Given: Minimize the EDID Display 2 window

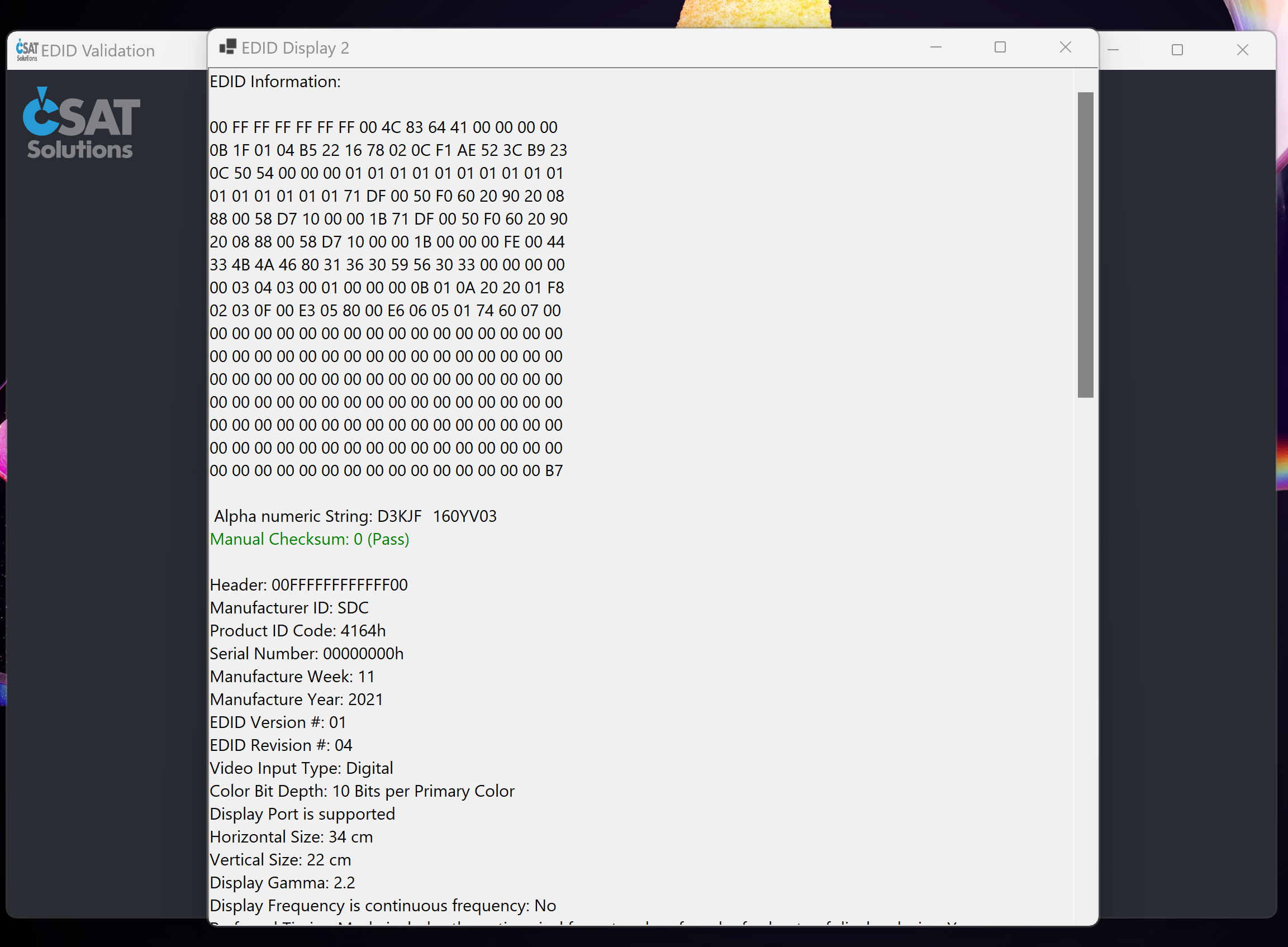Looking at the screenshot, I should pyautogui.click(x=935, y=47).
